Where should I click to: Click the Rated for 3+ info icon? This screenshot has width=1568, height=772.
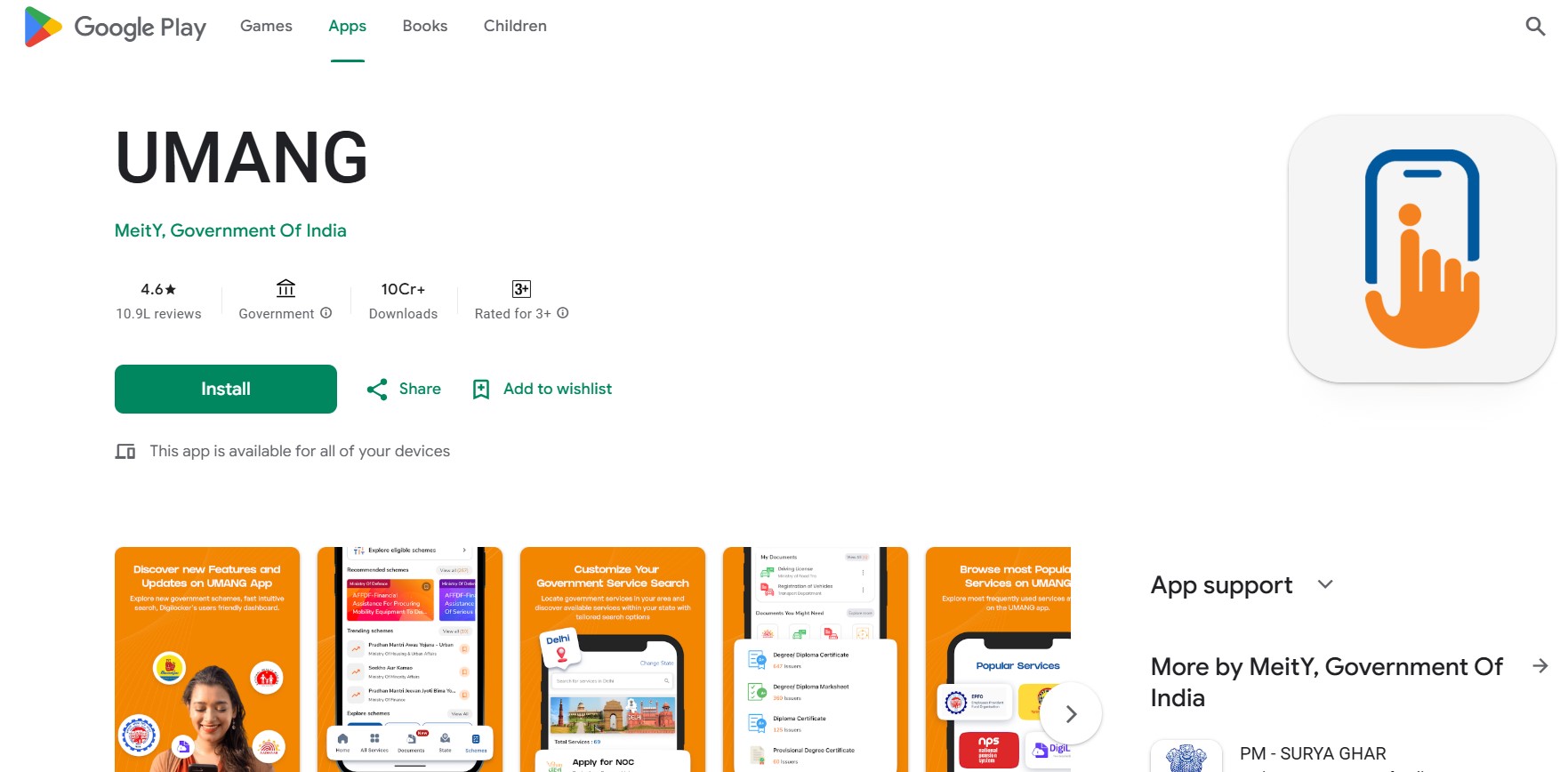pyautogui.click(x=563, y=313)
